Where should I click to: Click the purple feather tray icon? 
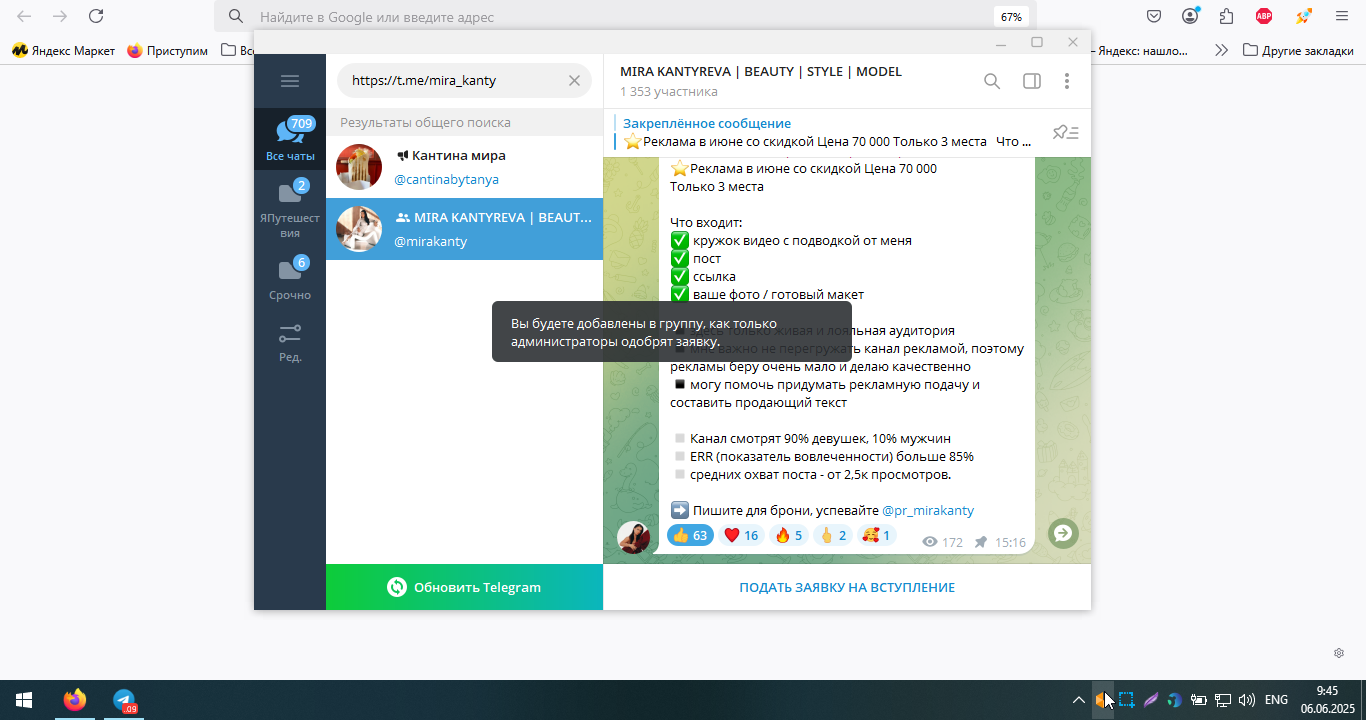coord(1150,700)
